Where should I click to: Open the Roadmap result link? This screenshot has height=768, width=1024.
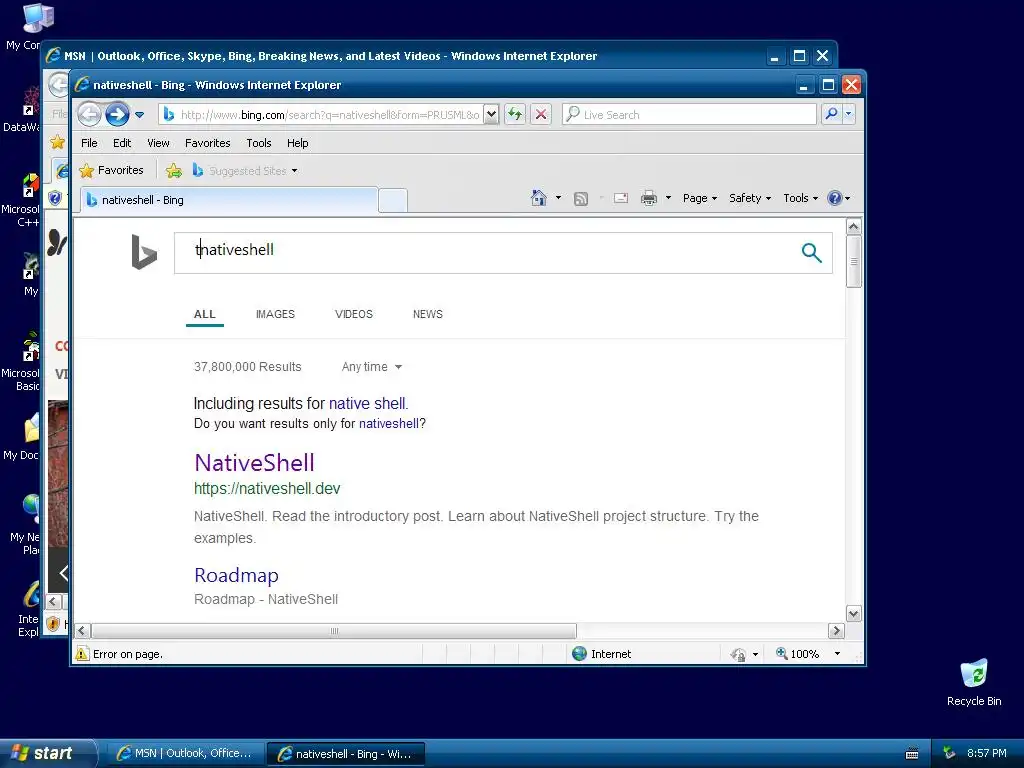[x=236, y=575]
